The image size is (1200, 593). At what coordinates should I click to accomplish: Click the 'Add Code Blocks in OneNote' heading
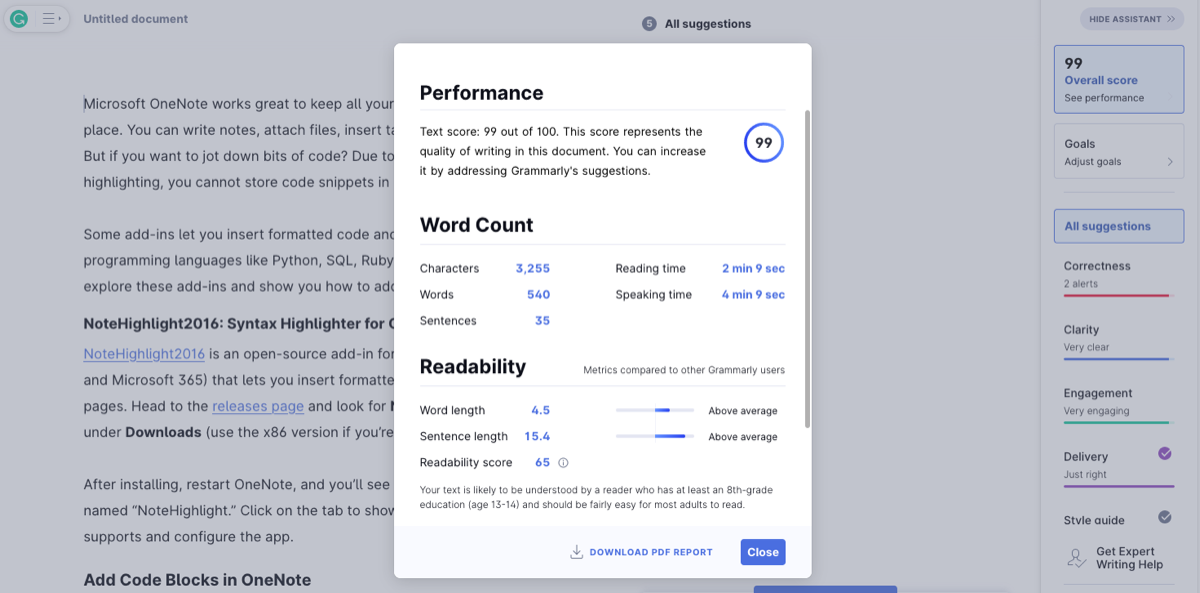[197, 580]
